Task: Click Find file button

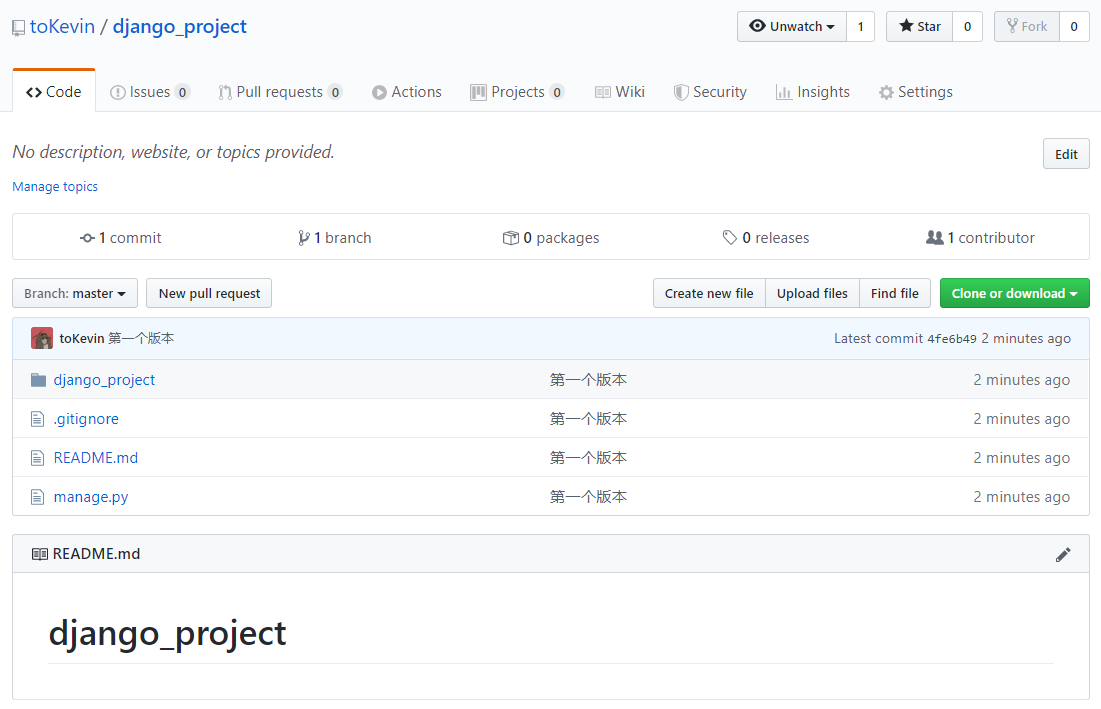Action: tap(895, 293)
